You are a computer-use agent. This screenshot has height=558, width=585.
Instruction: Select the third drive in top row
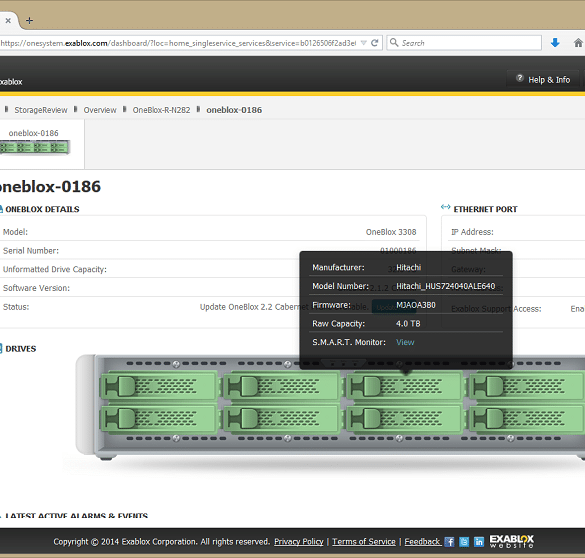coord(404,386)
